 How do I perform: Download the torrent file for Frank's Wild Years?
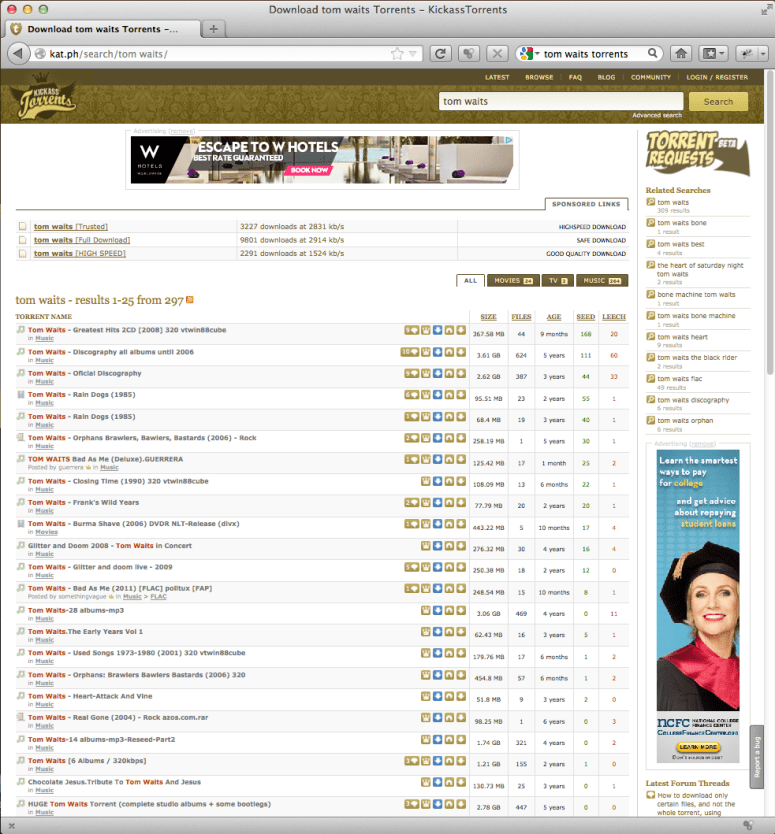click(461, 503)
